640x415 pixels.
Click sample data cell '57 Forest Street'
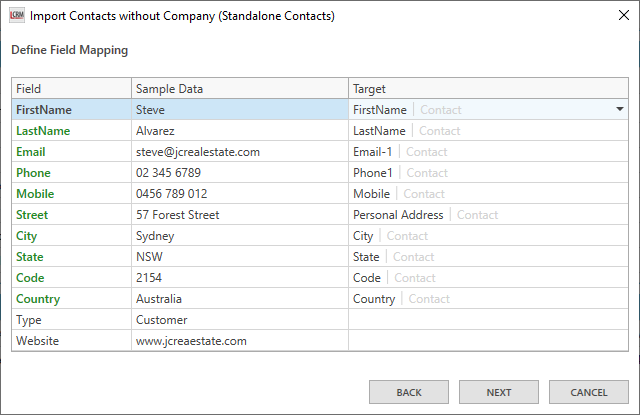click(178, 215)
